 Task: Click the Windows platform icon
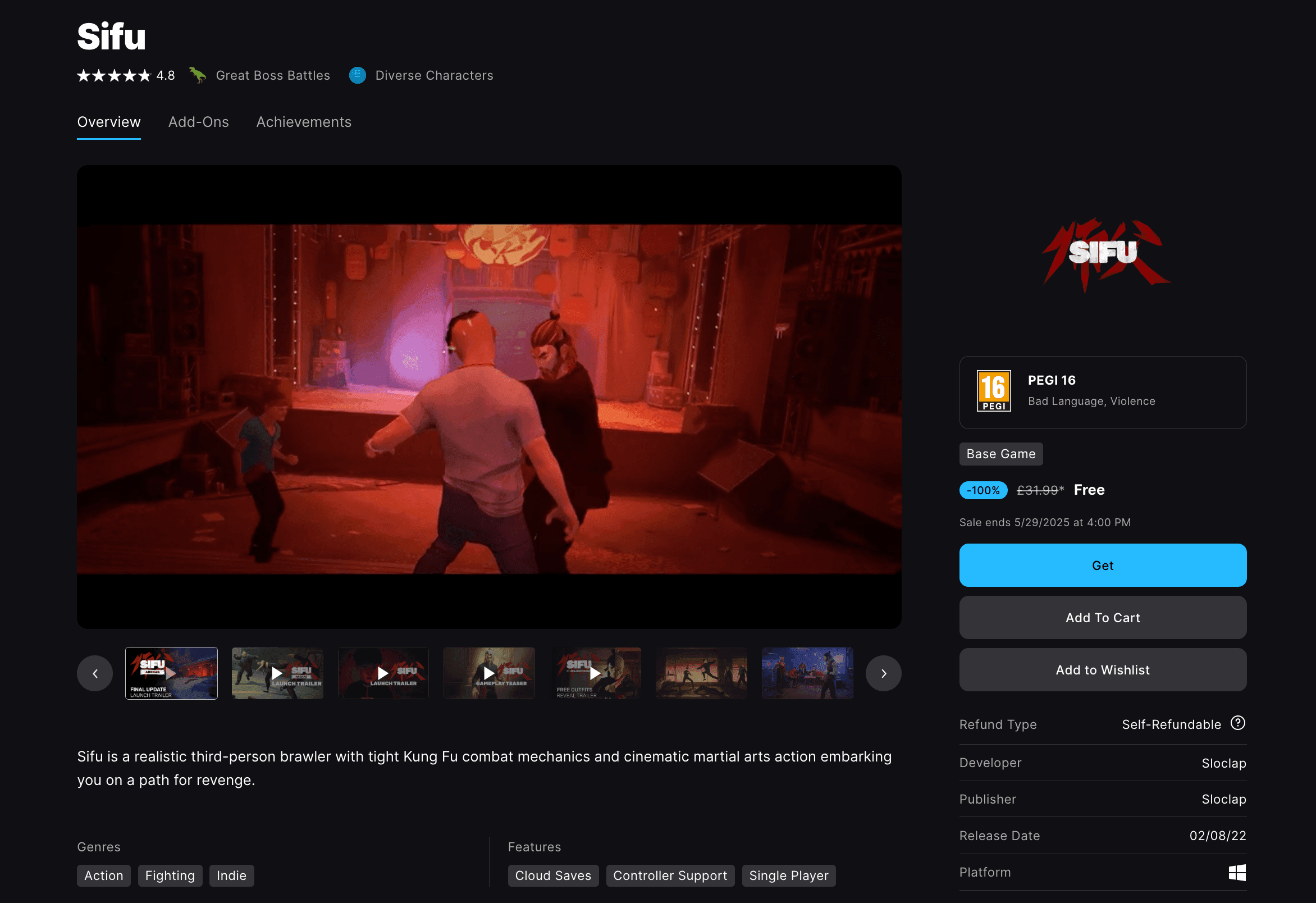pos(1238,872)
